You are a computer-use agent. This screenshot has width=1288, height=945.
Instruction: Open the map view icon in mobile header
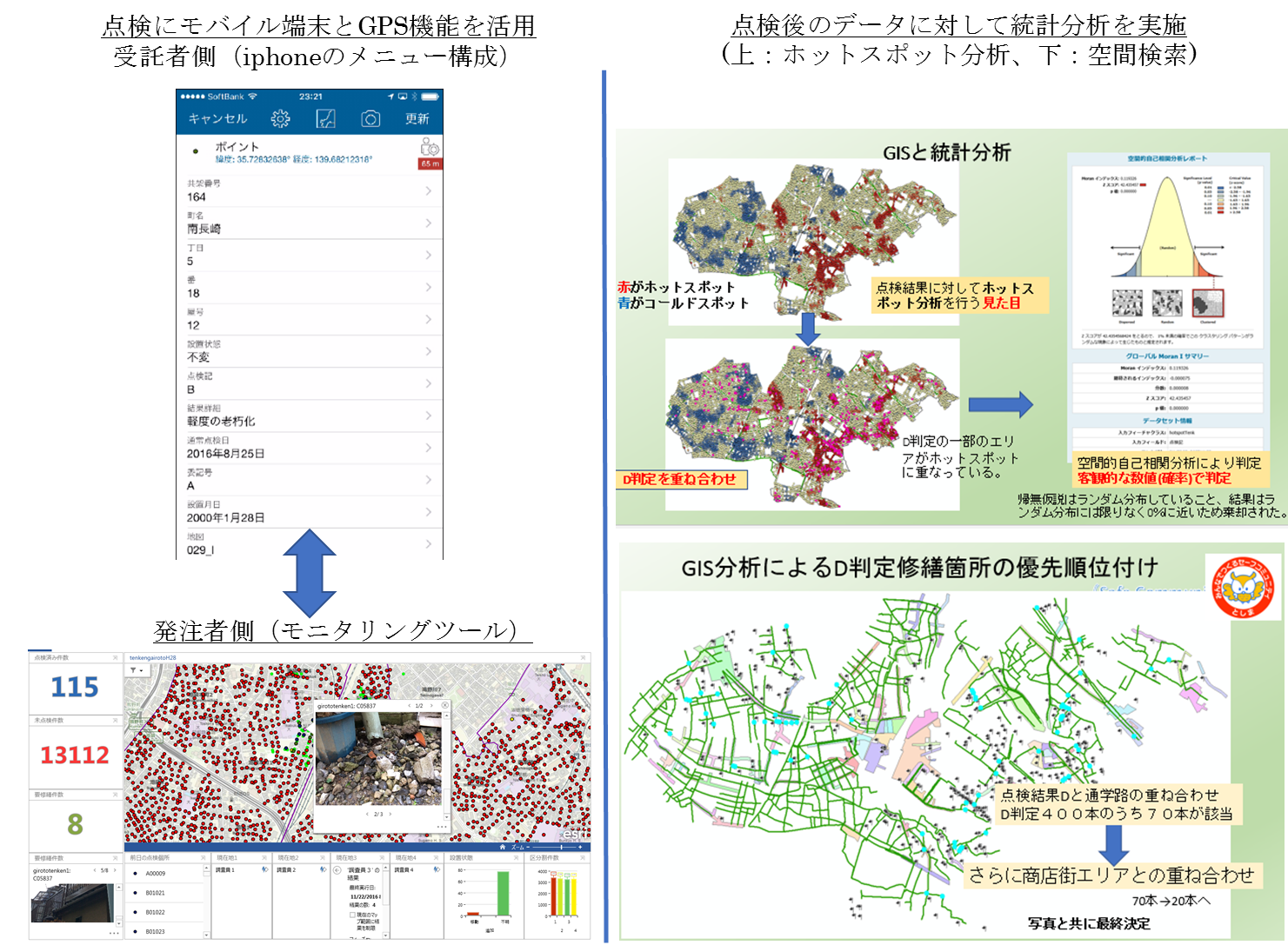point(325,119)
